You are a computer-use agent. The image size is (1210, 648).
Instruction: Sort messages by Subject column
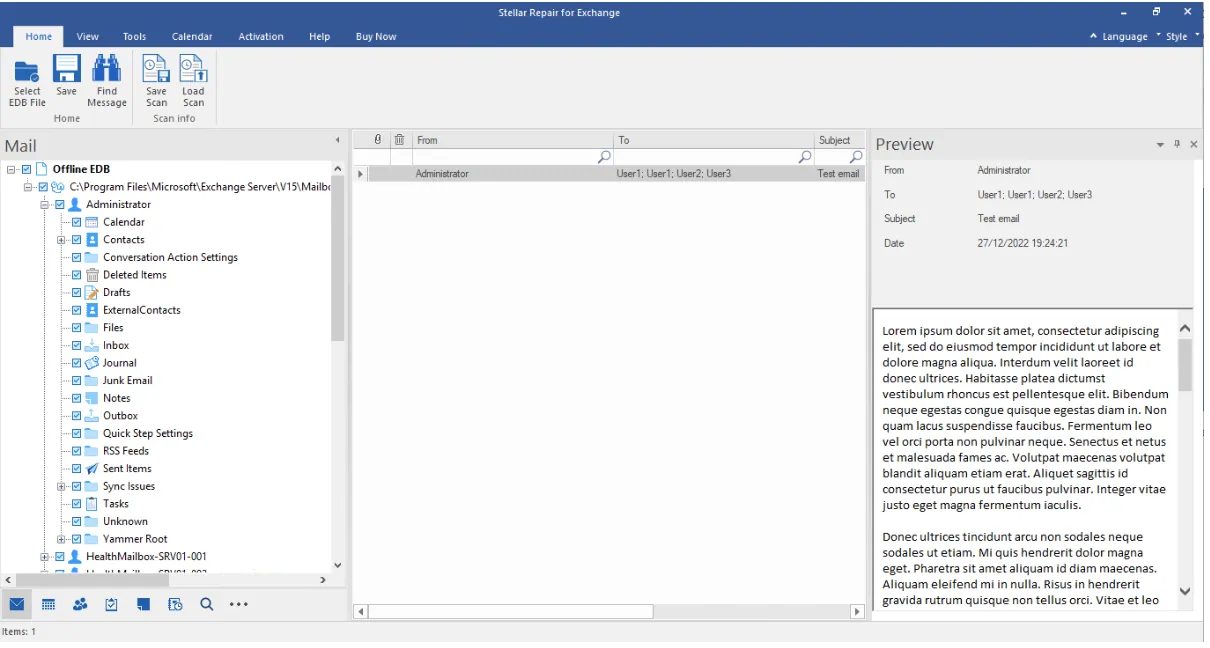[x=839, y=140]
